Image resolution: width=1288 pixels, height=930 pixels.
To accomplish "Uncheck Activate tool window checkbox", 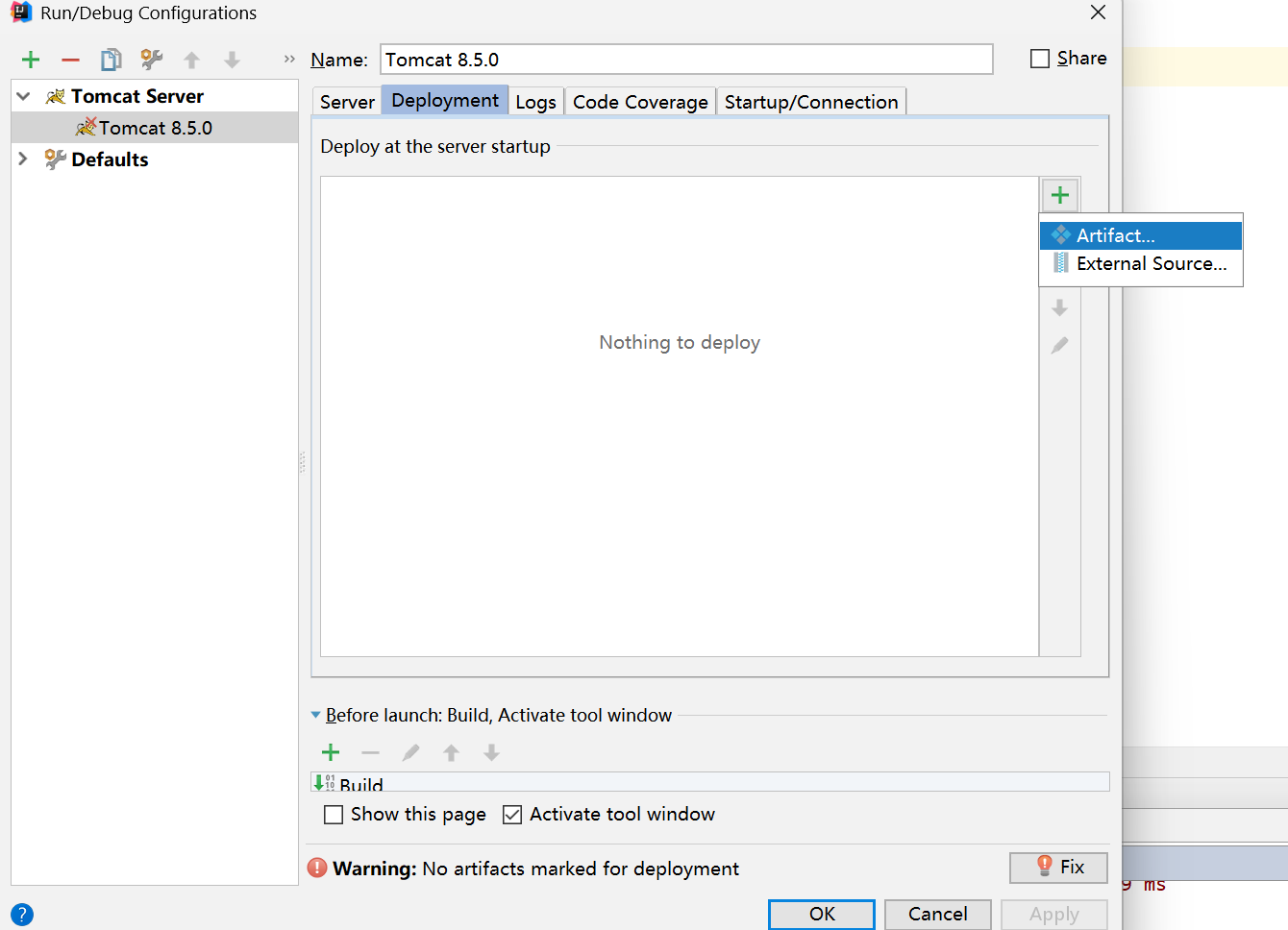I will click(512, 815).
